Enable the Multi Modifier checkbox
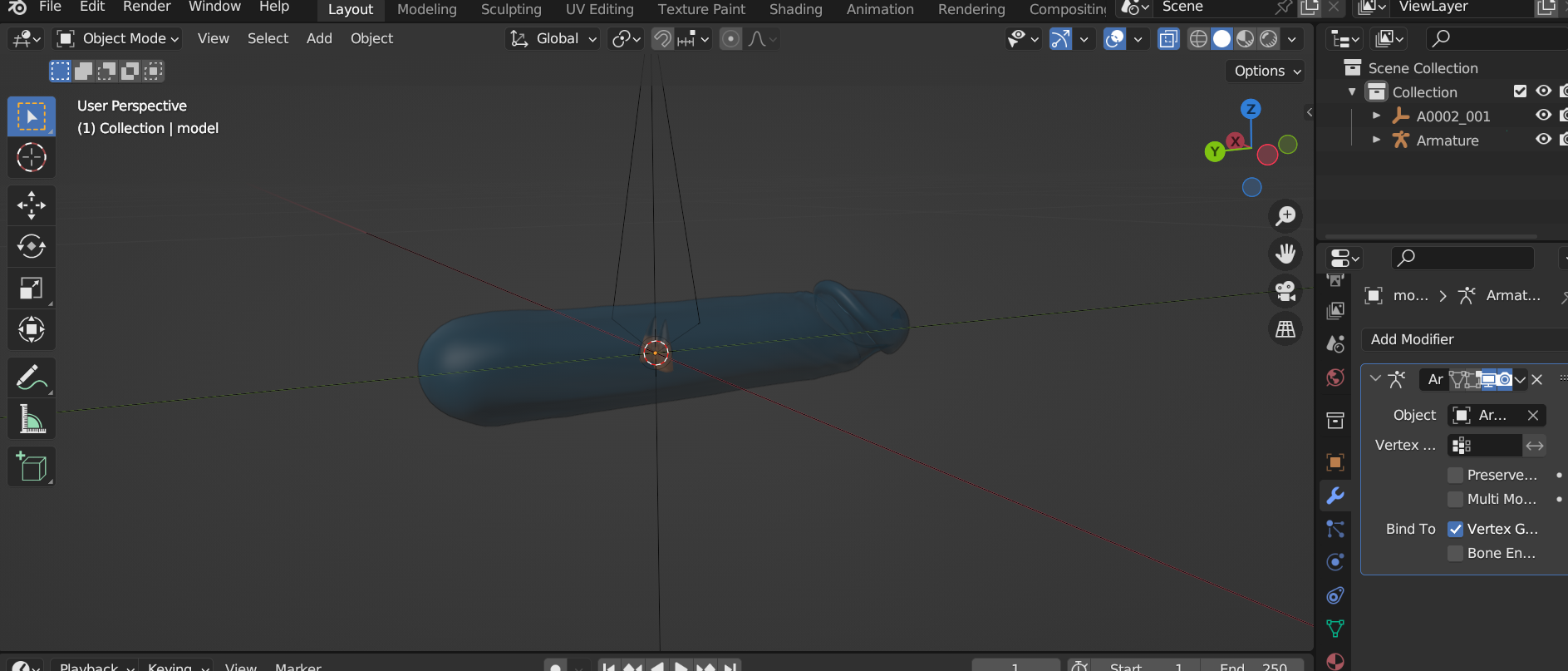The height and width of the screenshot is (671, 1568). [1455, 499]
